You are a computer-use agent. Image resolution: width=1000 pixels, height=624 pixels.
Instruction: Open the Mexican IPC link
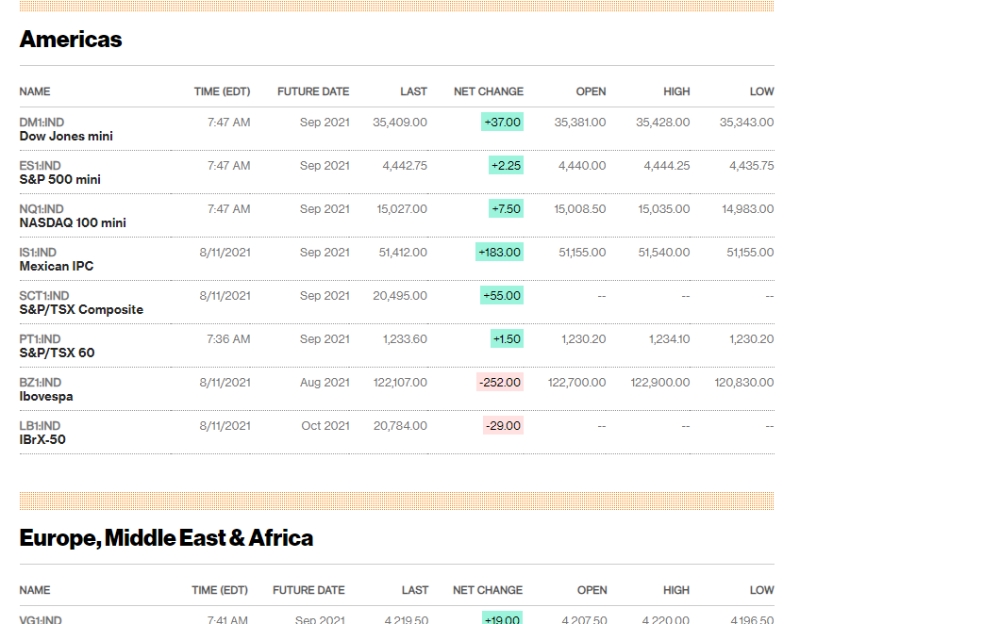56,266
